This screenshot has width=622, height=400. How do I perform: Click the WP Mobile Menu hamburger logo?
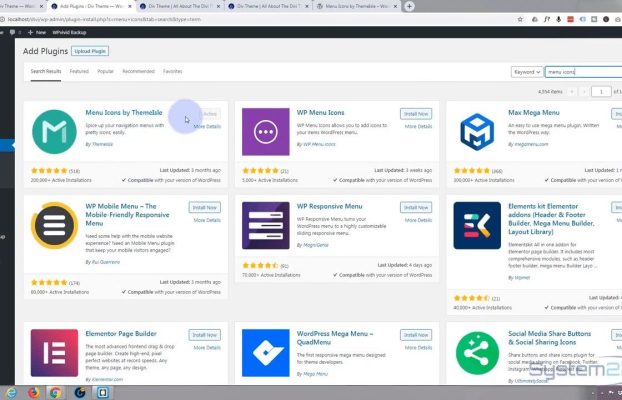tap(54, 225)
